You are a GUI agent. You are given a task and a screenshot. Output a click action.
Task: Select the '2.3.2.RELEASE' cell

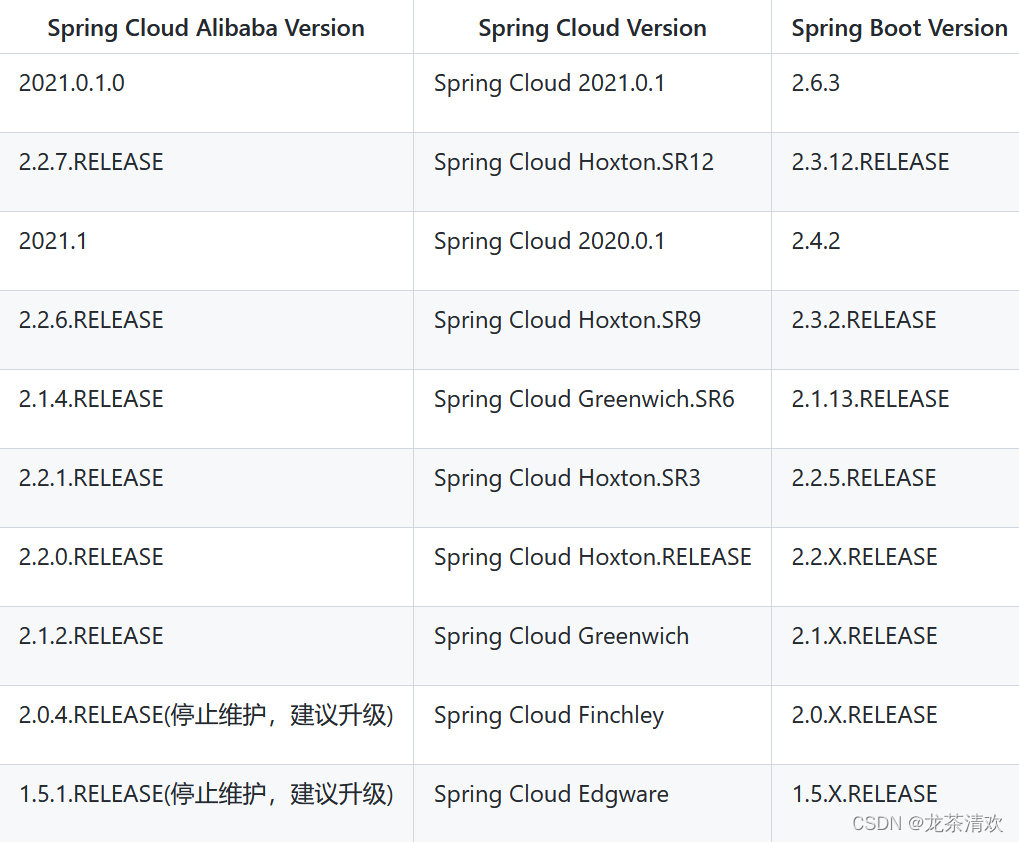[x=896, y=330]
